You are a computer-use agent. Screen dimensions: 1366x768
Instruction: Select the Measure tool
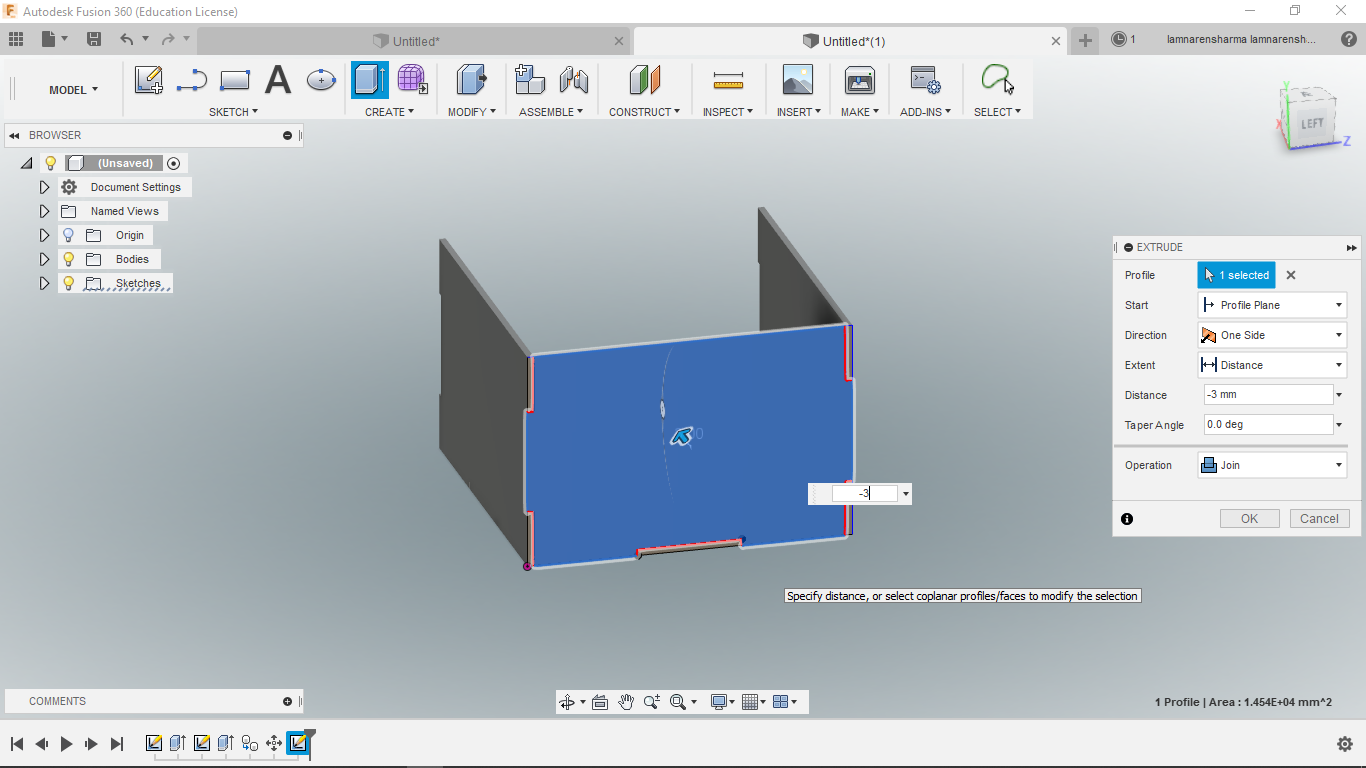tap(728, 80)
